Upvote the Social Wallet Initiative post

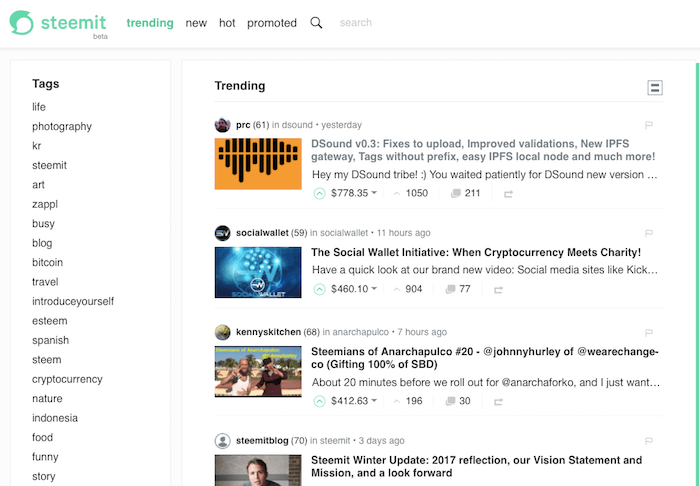[x=319, y=289]
